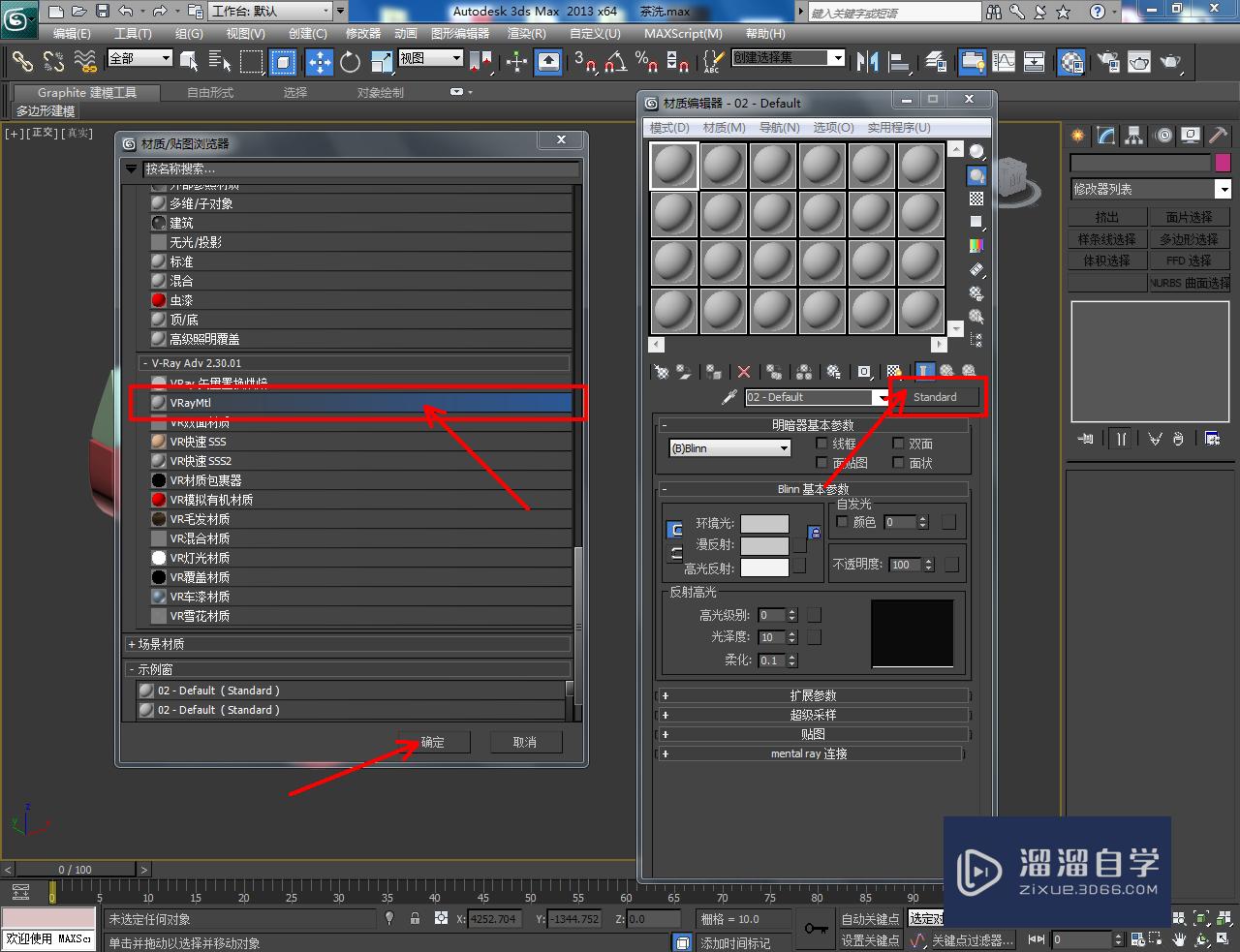Enable the 面状 (Faceted) checkbox
1240x952 pixels.
click(898, 463)
